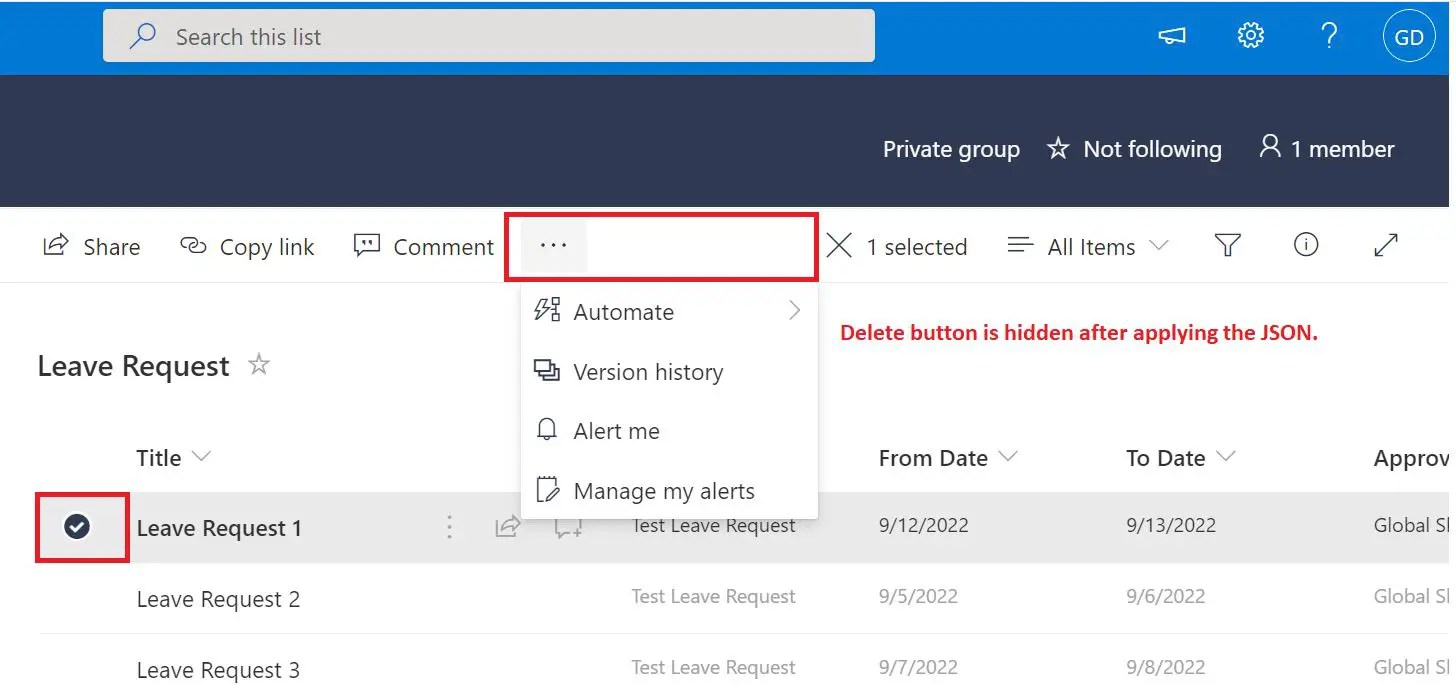Open the All Items view switcher
The width and height of the screenshot is (1456, 685).
[1089, 246]
